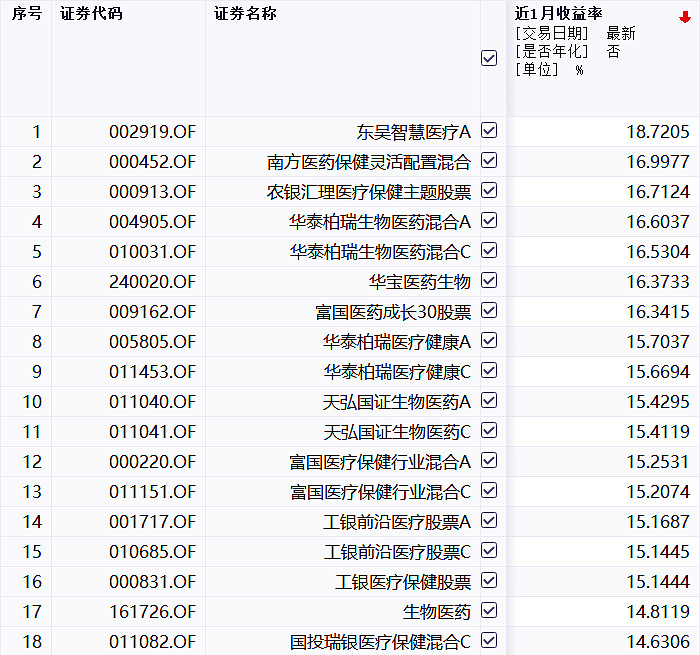This screenshot has width=700, height=655.
Task: Change the 是否年化 value 否
Action: 613,52
